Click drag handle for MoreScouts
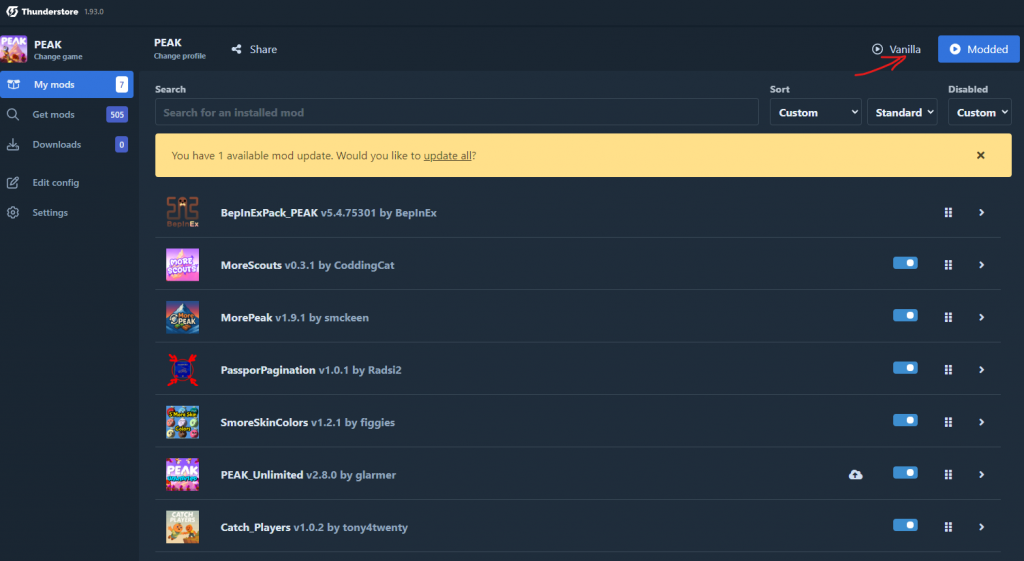Image resolution: width=1024 pixels, height=561 pixels. click(x=948, y=264)
